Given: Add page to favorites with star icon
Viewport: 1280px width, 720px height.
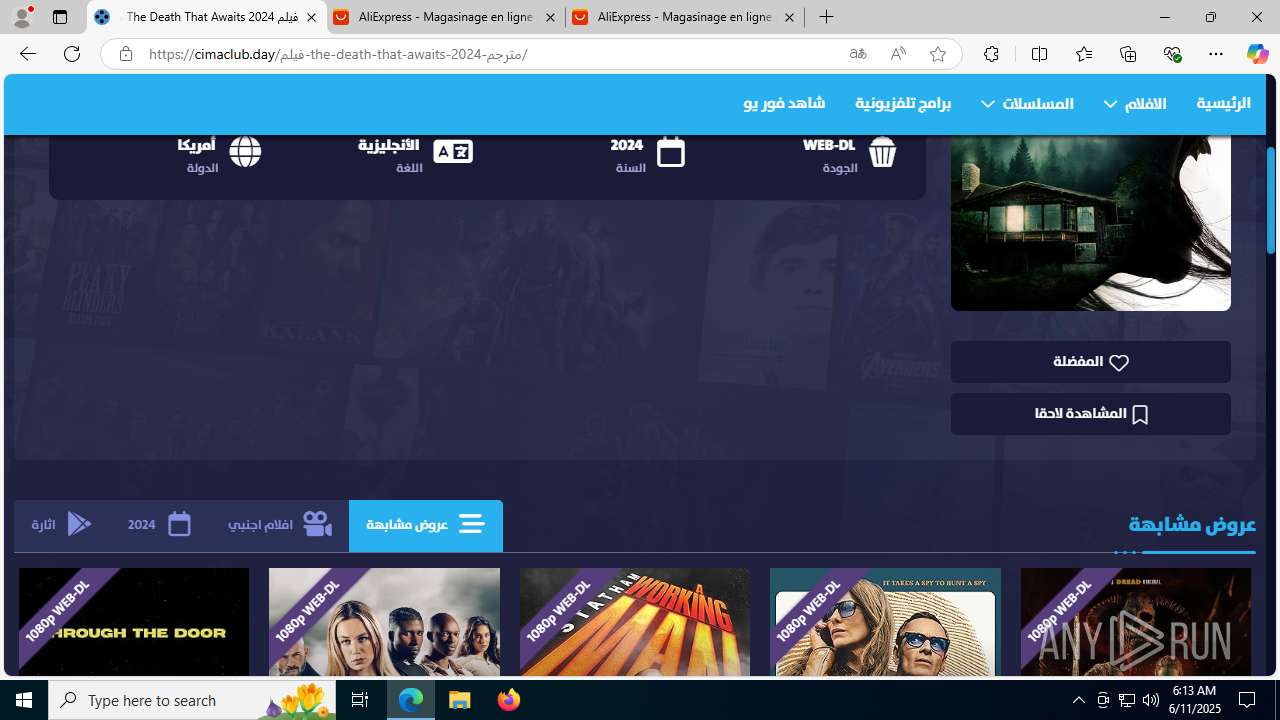Looking at the screenshot, I should pos(938,54).
